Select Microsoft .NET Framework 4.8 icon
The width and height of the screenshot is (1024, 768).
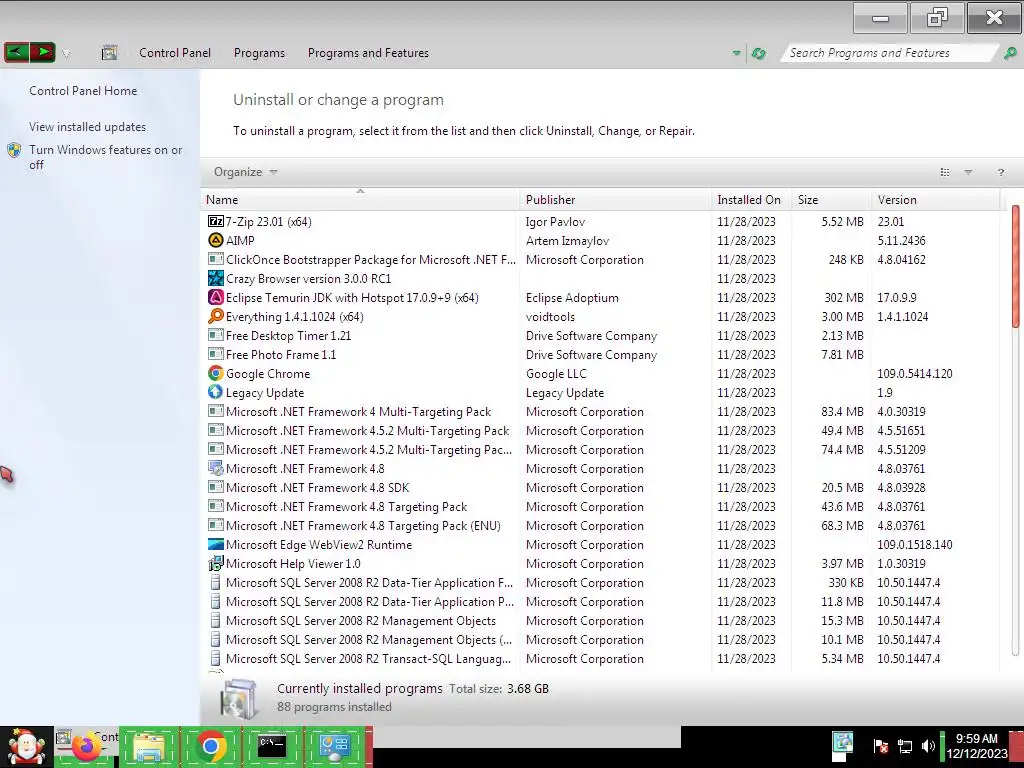pos(216,468)
